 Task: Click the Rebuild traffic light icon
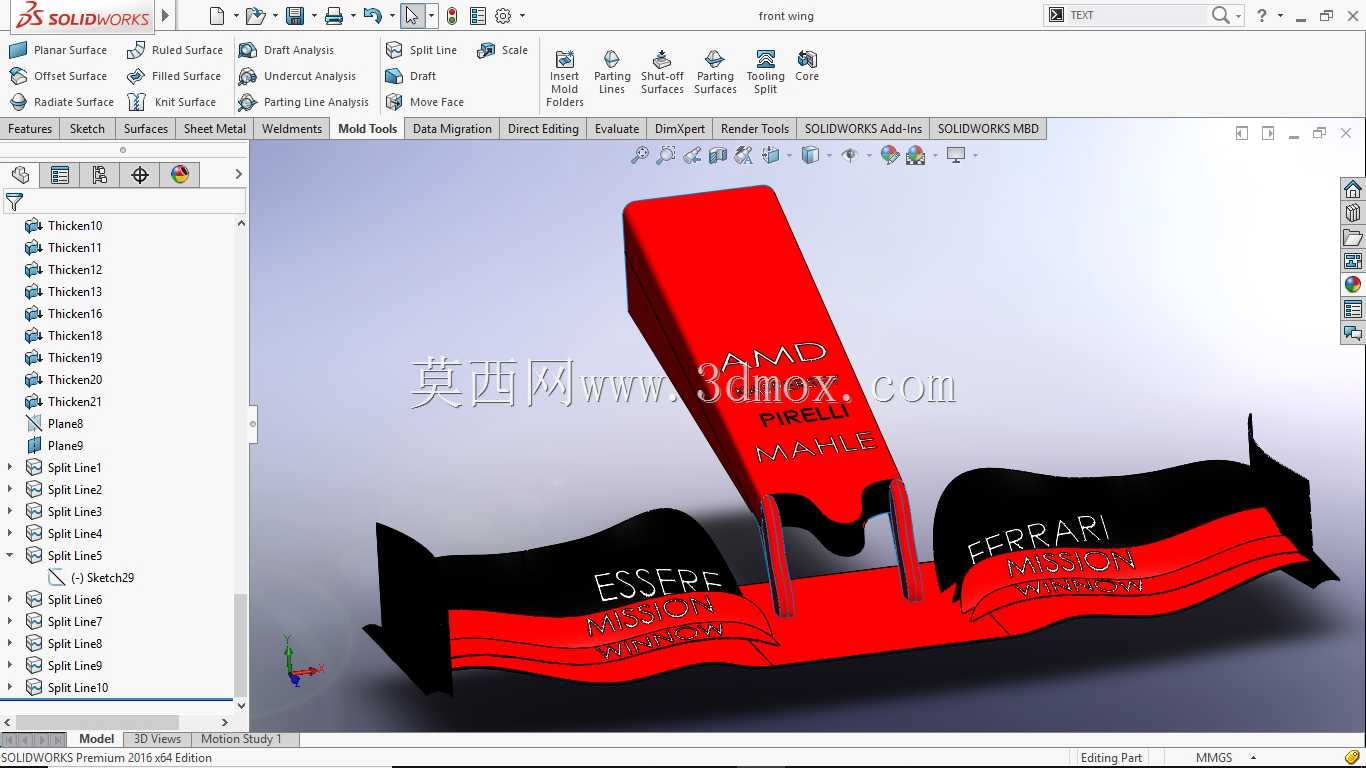coord(452,16)
